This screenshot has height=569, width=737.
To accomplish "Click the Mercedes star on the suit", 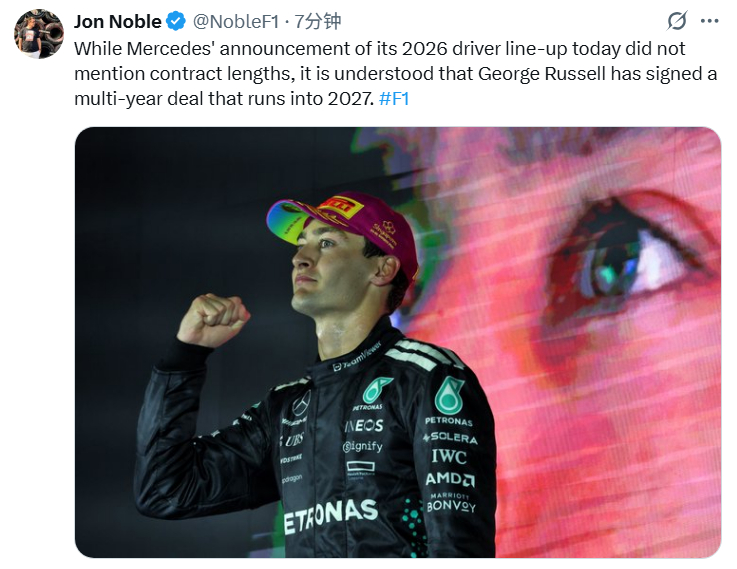I will point(300,403).
